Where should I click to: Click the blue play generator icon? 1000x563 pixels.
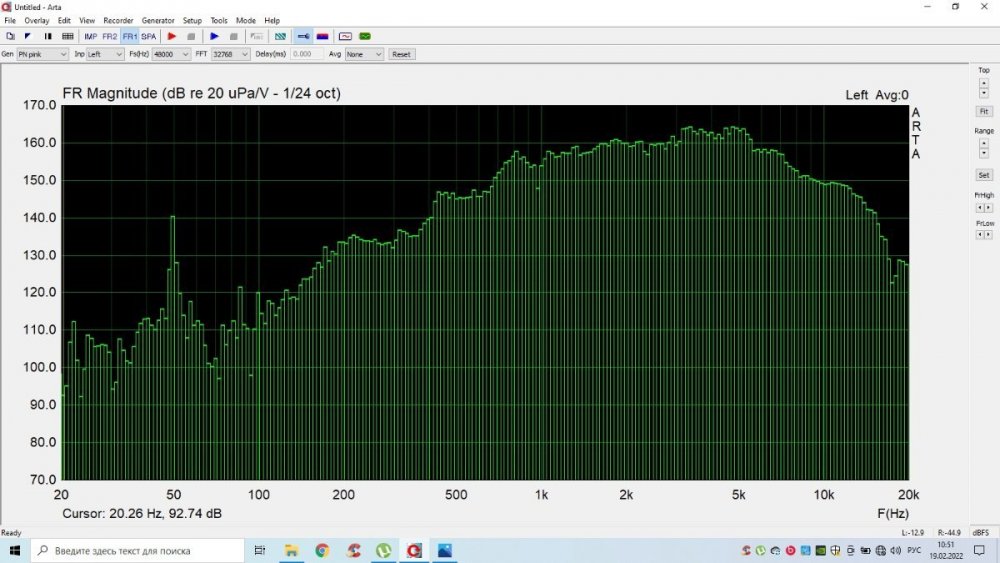pyautogui.click(x=214, y=36)
